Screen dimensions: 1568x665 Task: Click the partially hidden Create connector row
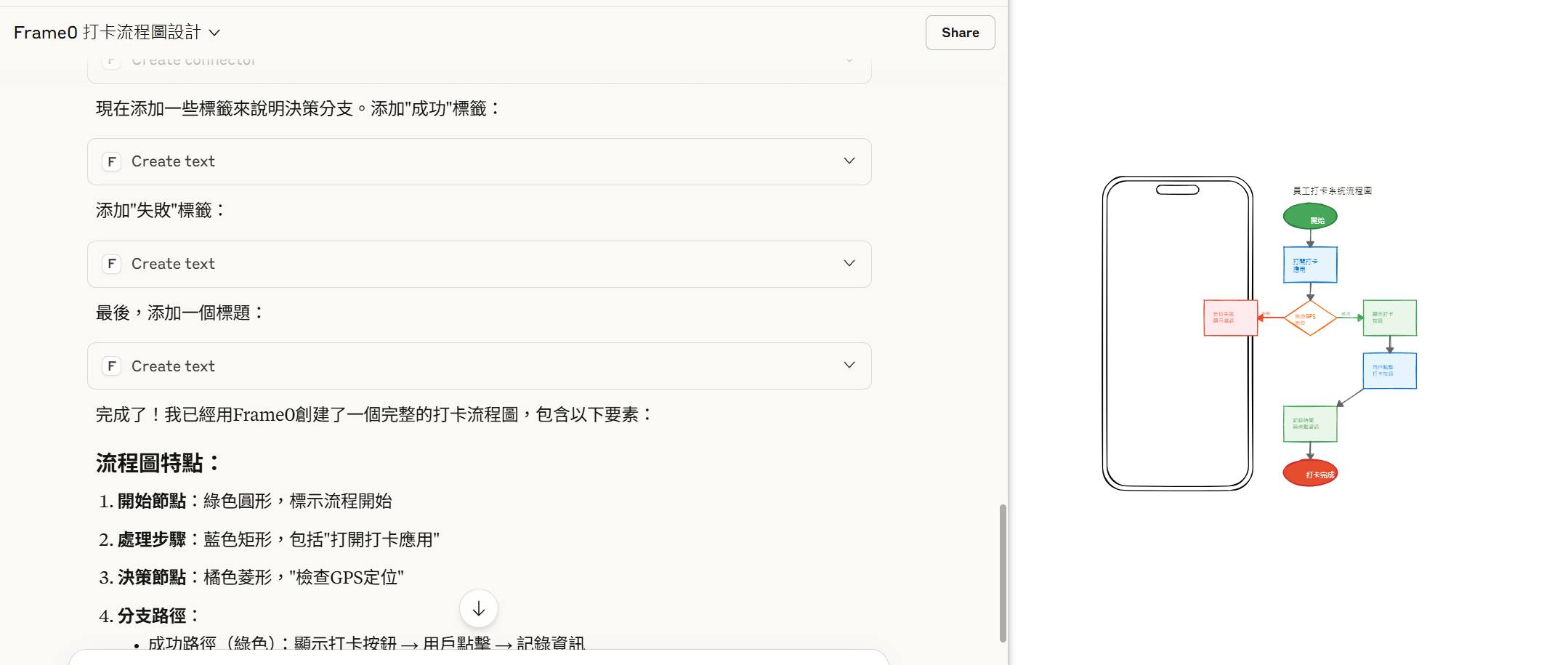point(479,65)
